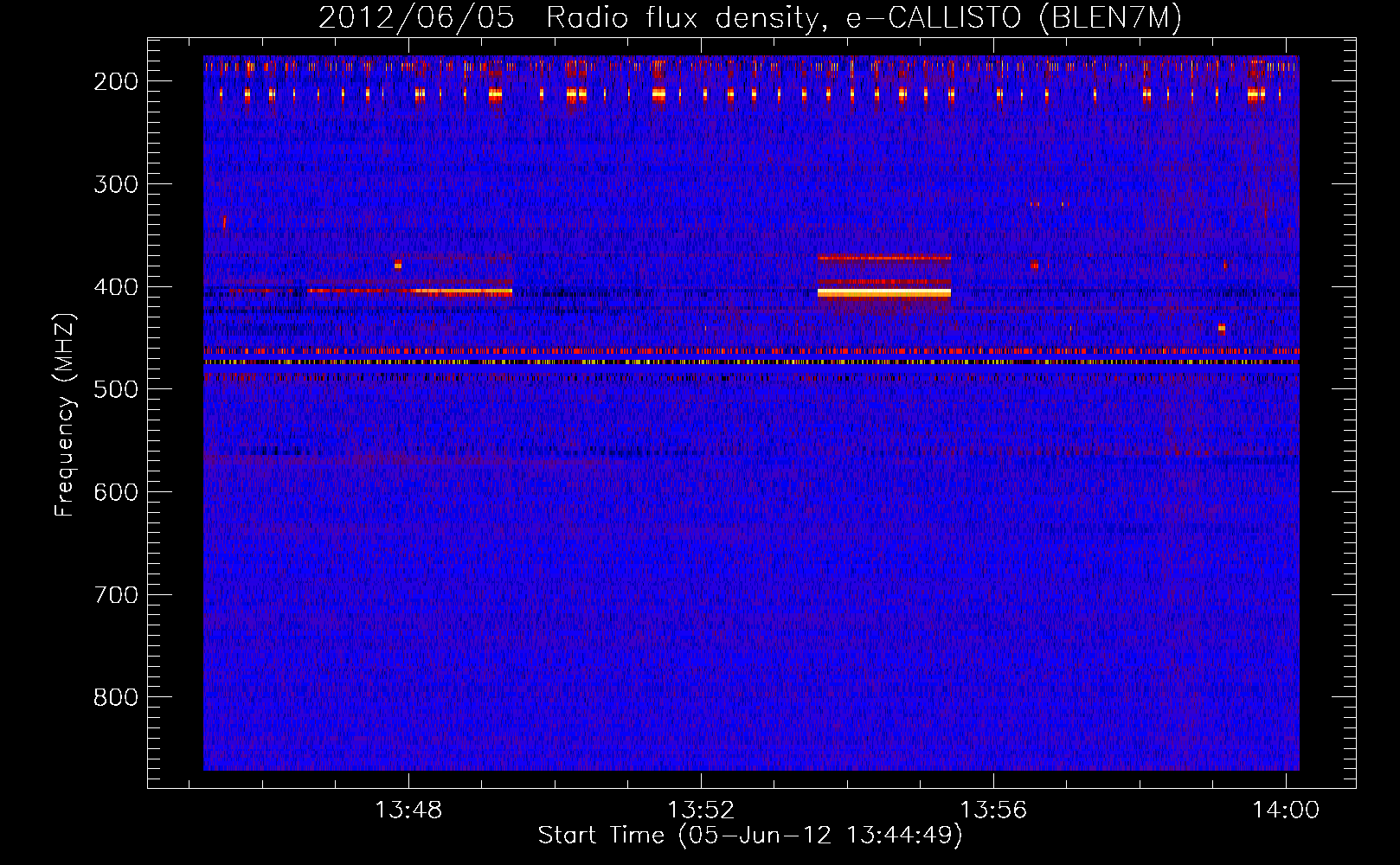Select the 300 frequency tick label
Viewport: 1400px width, 865px height.
tap(116, 184)
